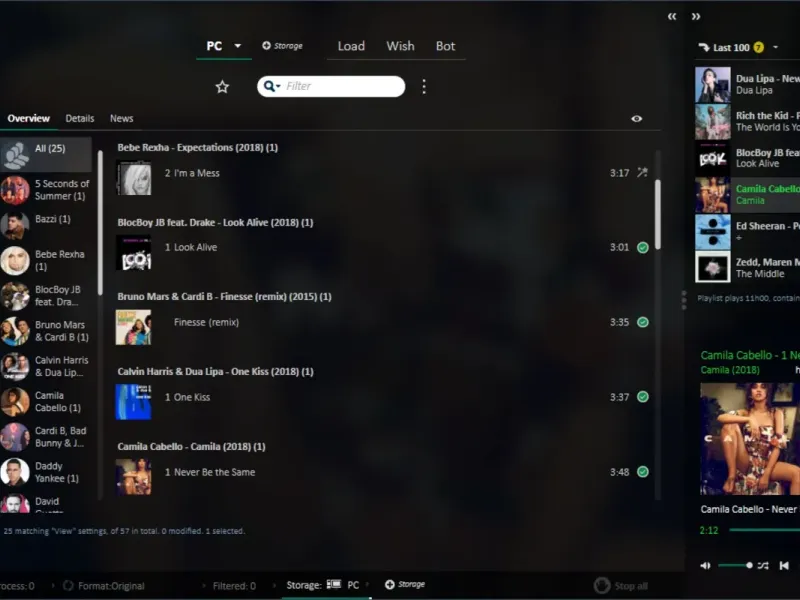Collapse panel with the left double-chevron
800x600 pixels.
click(672, 16)
